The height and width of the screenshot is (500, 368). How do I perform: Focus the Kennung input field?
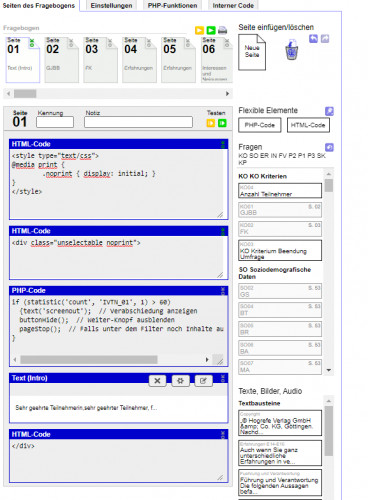point(55,122)
